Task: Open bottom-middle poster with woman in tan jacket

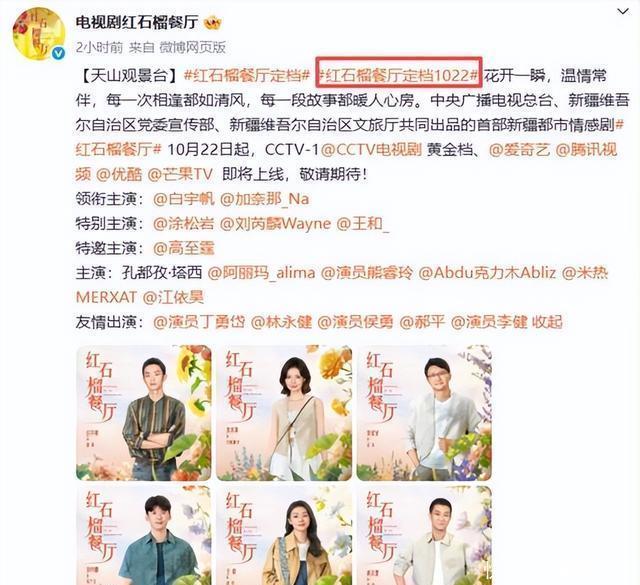Action: (x=284, y=535)
